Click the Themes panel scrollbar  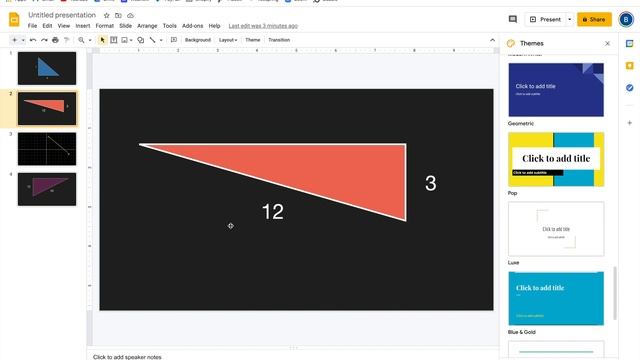[x=615, y=293]
